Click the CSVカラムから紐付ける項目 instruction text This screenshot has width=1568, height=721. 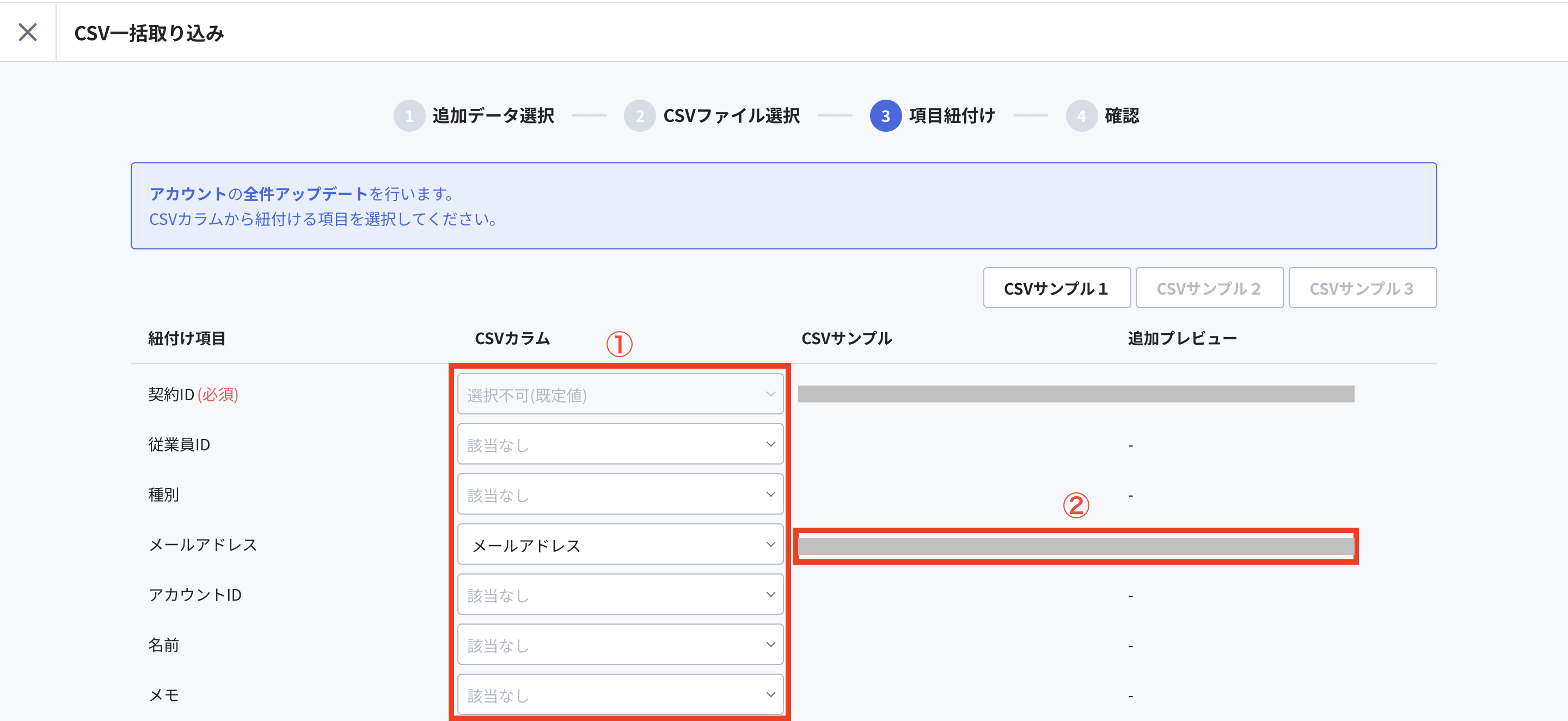click(x=324, y=218)
